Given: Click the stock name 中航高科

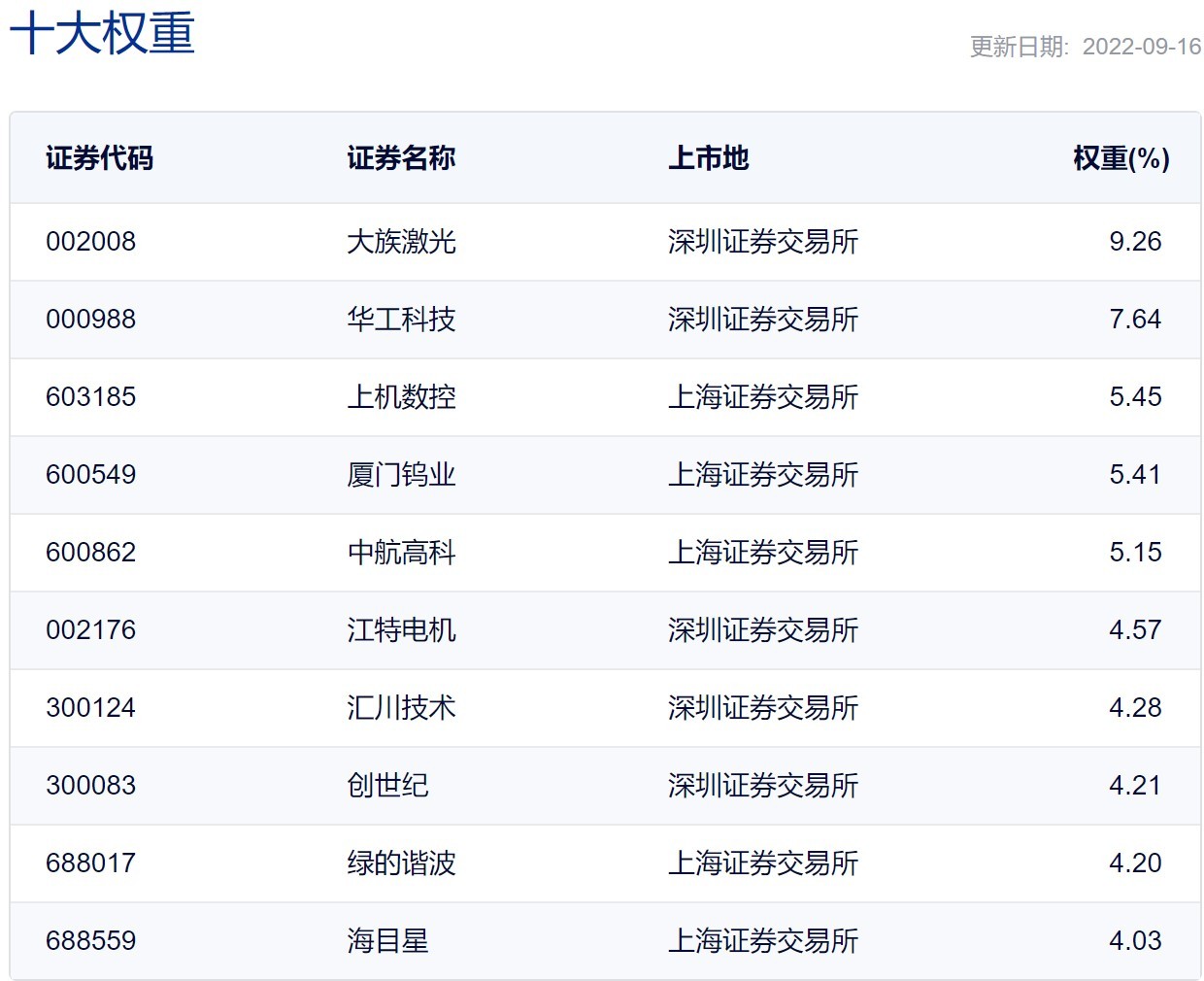Looking at the screenshot, I should (x=401, y=553).
